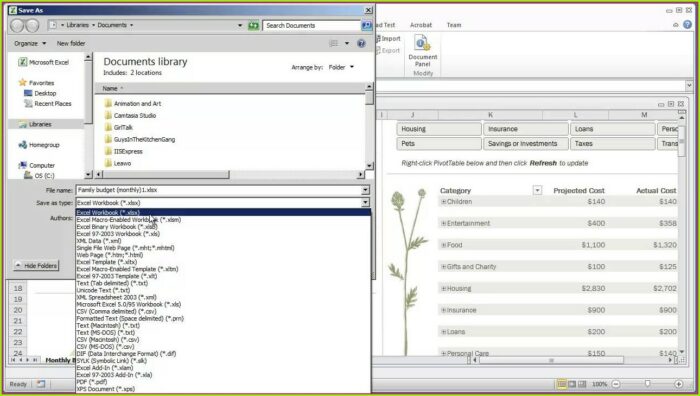Expand the Food category row
The image size is (700, 396).
tap(444, 245)
